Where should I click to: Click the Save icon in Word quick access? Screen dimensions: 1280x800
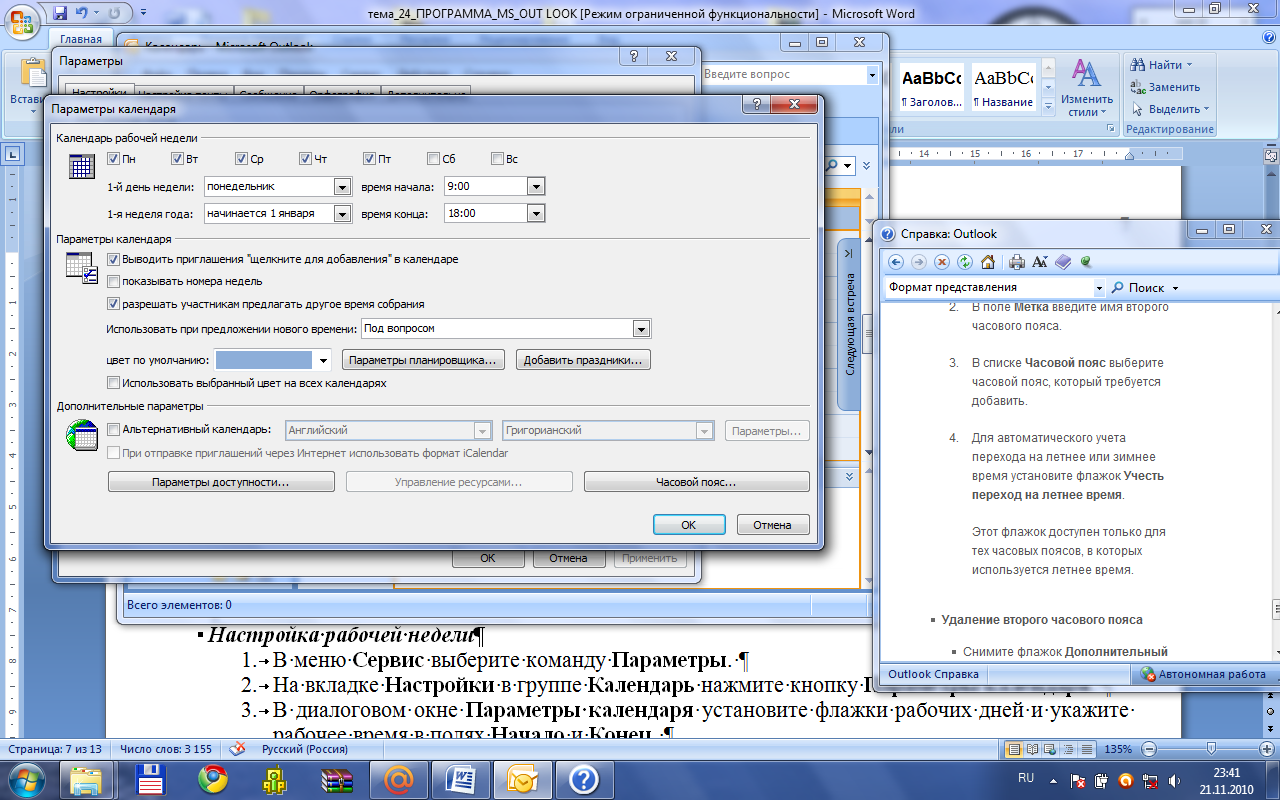[60, 13]
